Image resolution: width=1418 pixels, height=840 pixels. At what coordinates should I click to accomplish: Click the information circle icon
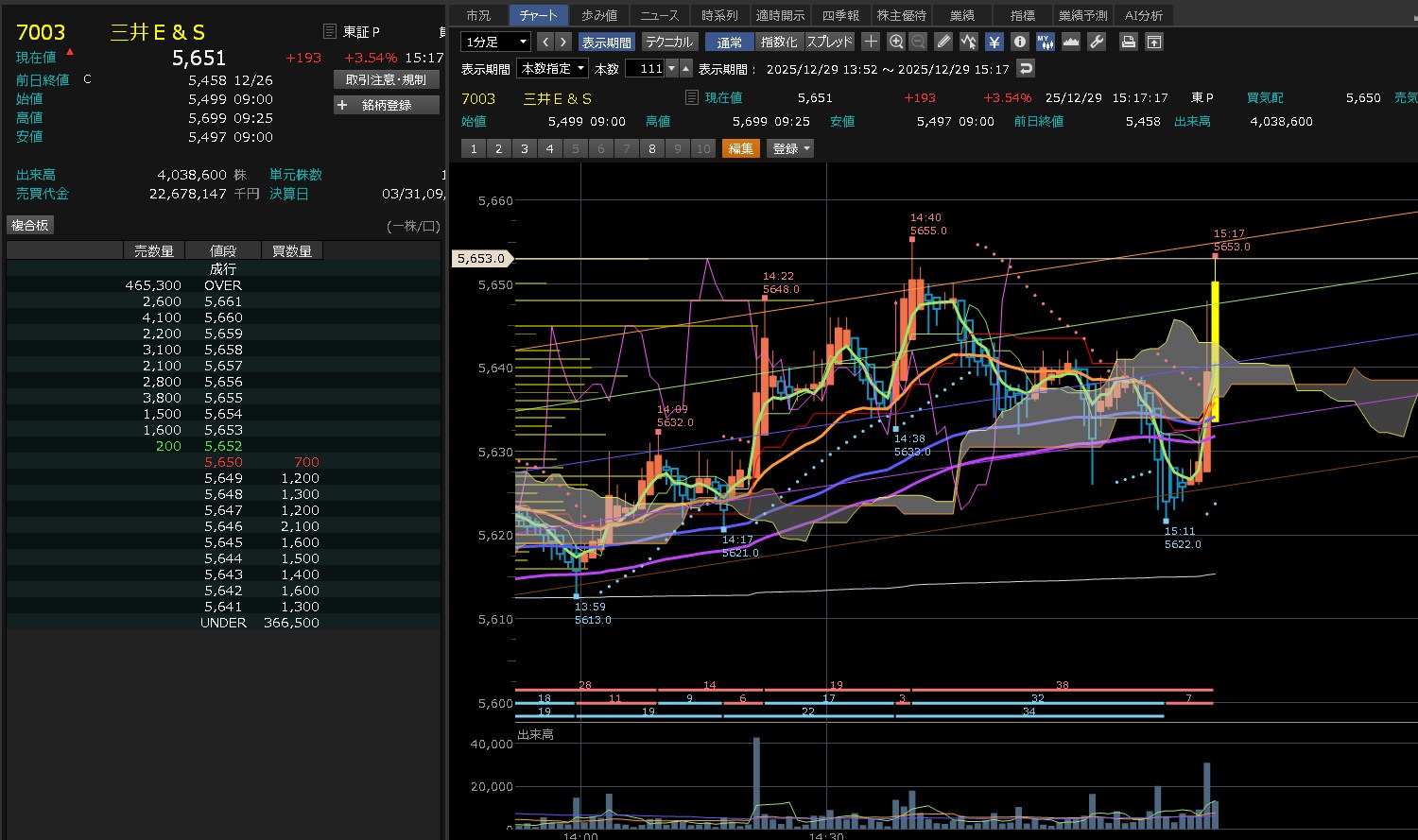1019,42
